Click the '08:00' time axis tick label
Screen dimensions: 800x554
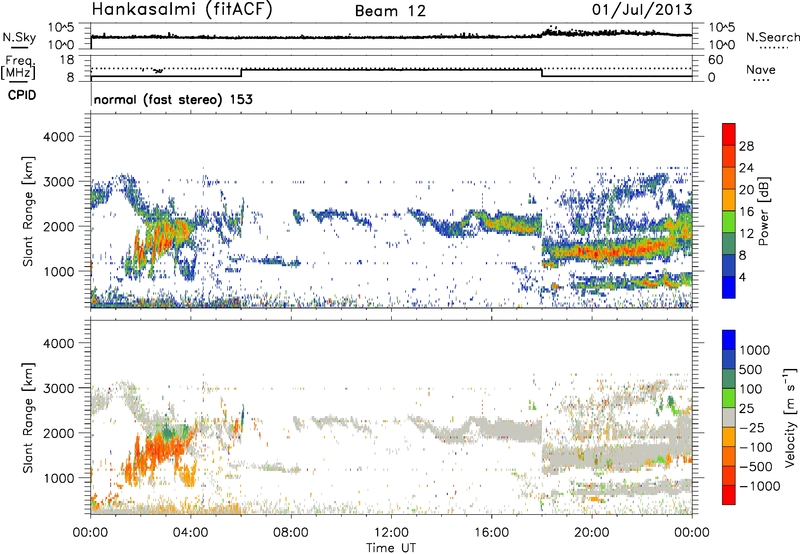click(291, 533)
